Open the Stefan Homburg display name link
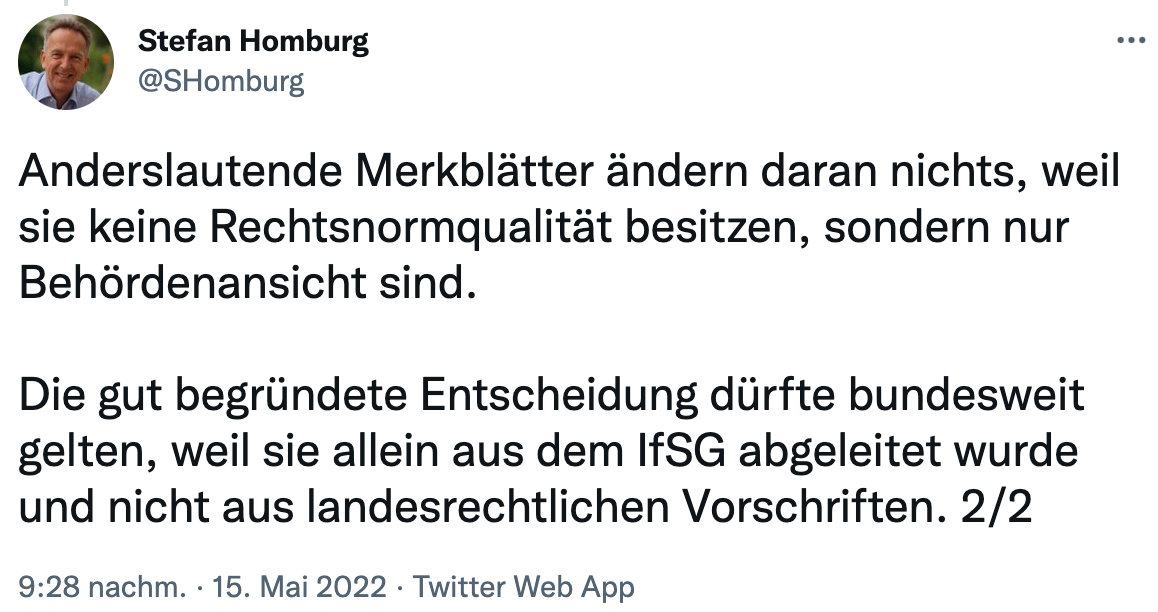The width and height of the screenshot is (1158, 612). click(x=253, y=41)
